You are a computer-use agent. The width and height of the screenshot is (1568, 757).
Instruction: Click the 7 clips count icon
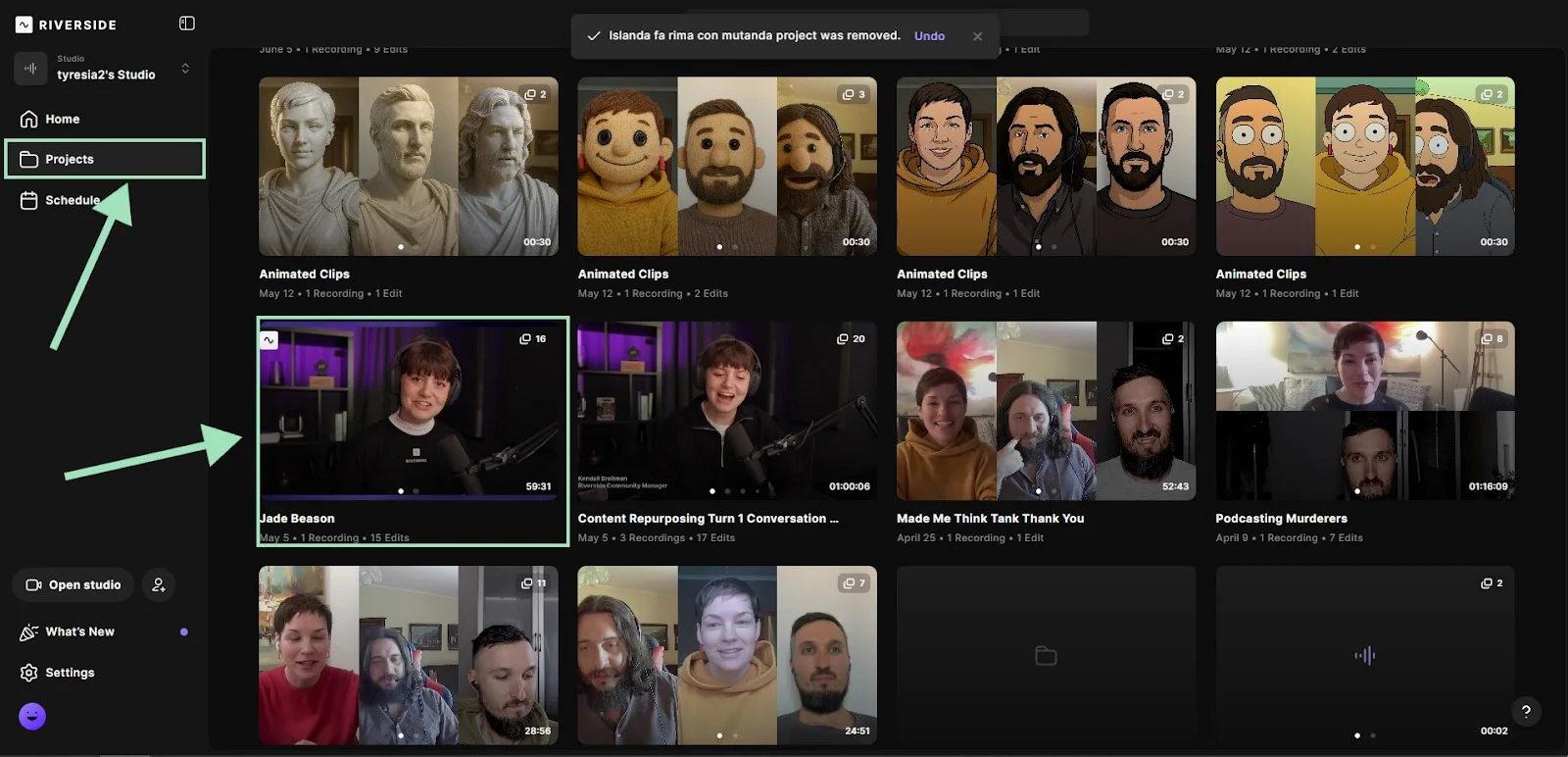(855, 583)
